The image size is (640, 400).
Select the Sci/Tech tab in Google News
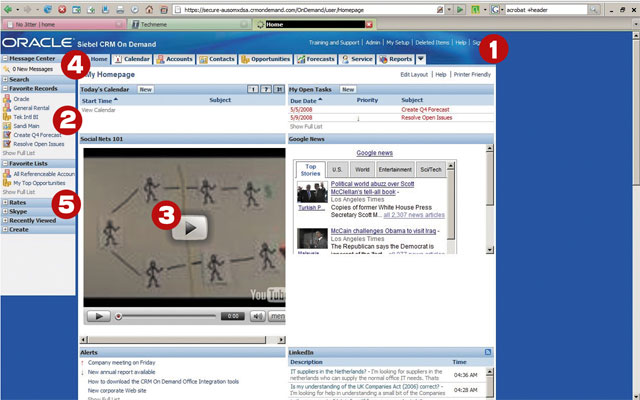pos(431,170)
